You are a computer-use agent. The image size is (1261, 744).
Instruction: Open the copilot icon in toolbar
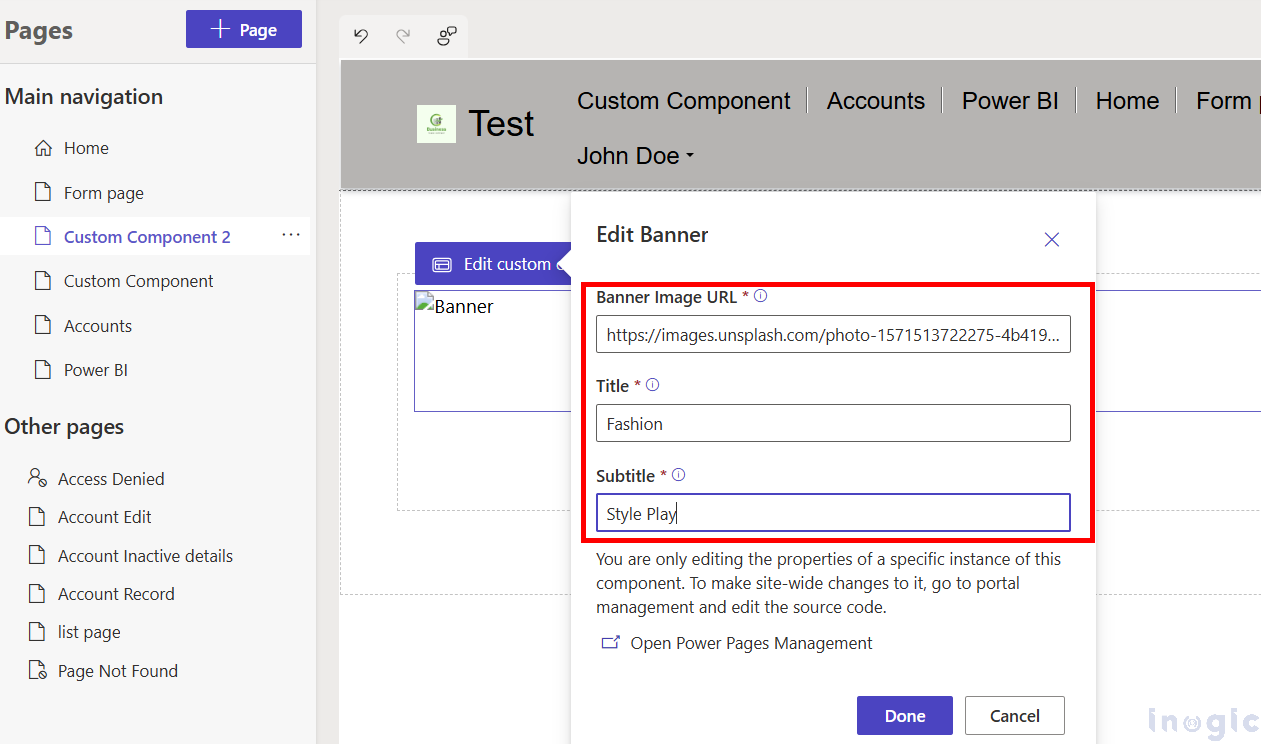point(447,36)
